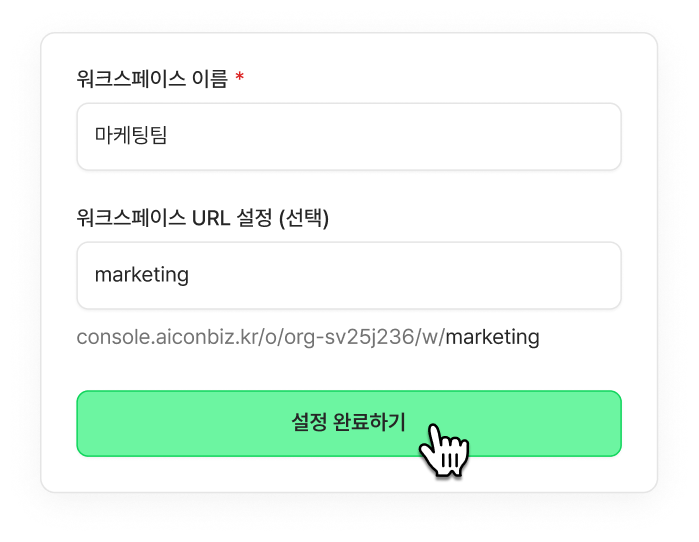Viewport: 699px width, 542px height.
Task: Click the (선택) optional marker in the label
Action: tap(304, 218)
